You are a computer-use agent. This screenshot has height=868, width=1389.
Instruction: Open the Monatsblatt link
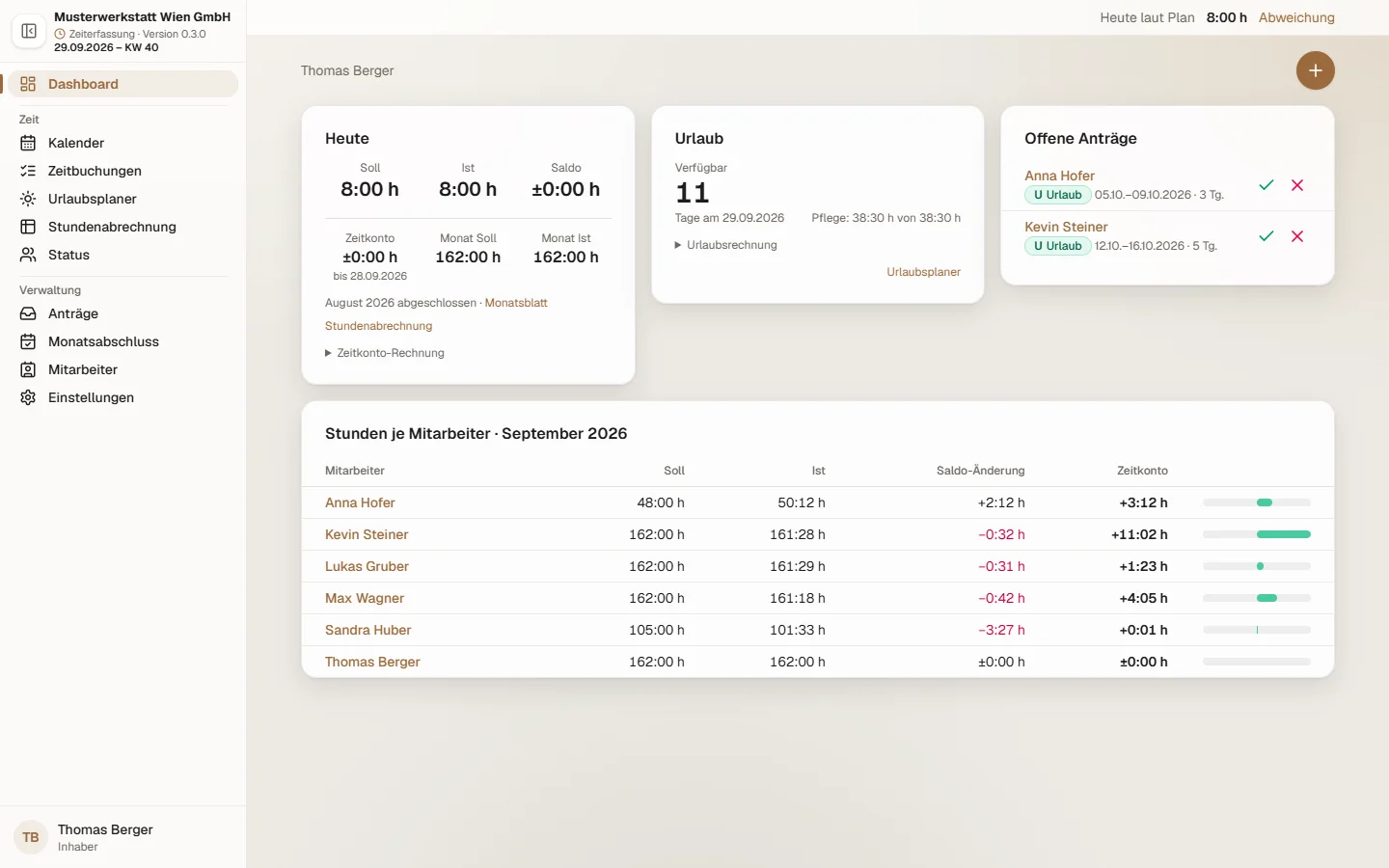(516, 303)
